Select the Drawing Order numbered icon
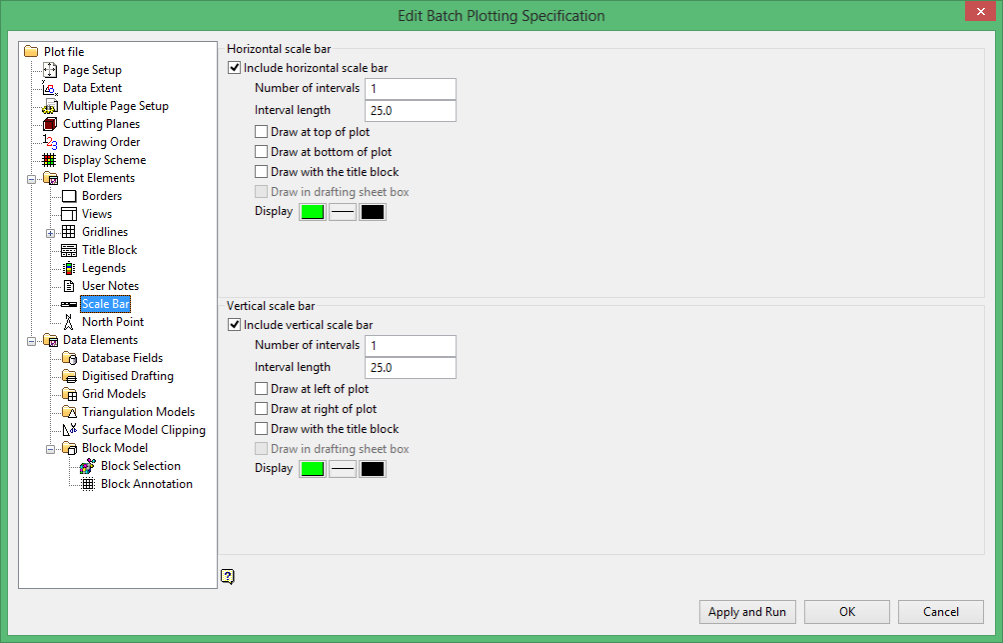Image resolution: width=1003 pixels, height=643 pixels. point(50,142)
